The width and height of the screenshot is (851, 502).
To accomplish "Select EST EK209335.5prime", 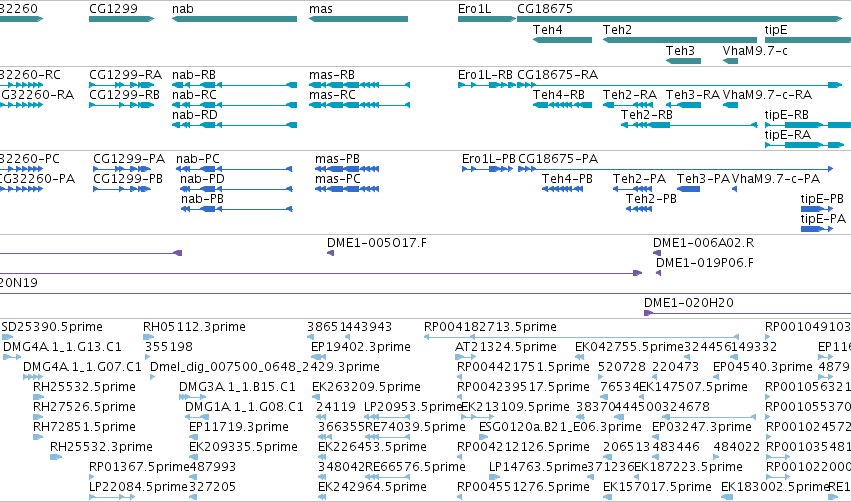I will [193, 457].
